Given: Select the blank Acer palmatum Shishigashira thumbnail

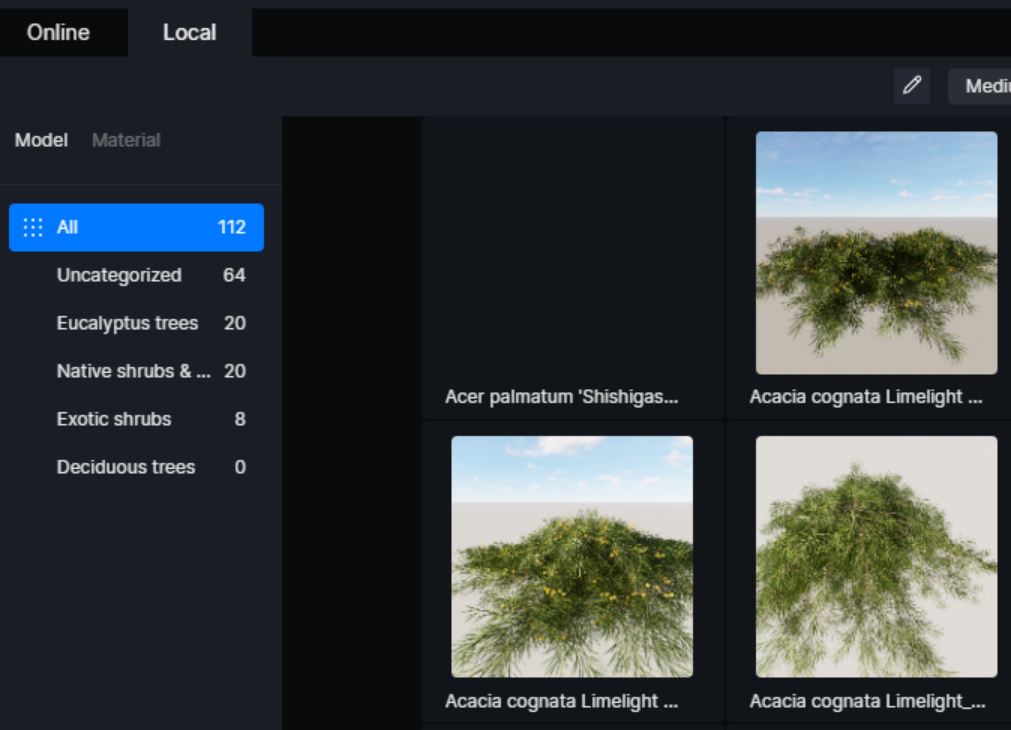Looking at the screenshot, I should point(572,253).
